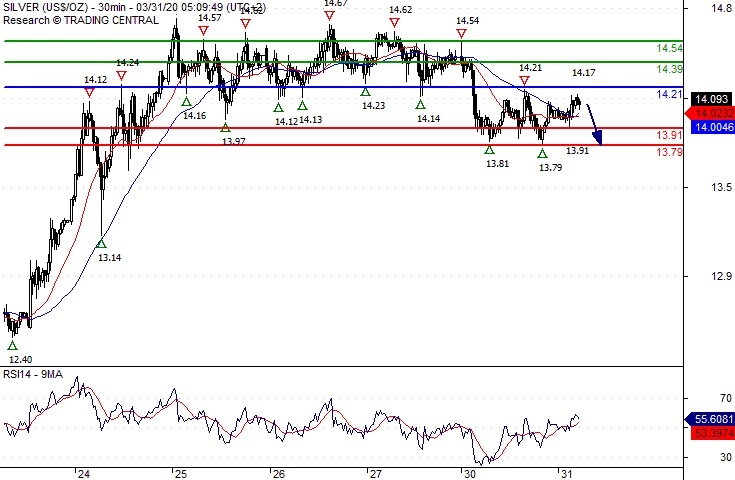Screen dimensions: 735x480
Task: Select the green triangle marker above 13.97
Action: pos(225,127)
